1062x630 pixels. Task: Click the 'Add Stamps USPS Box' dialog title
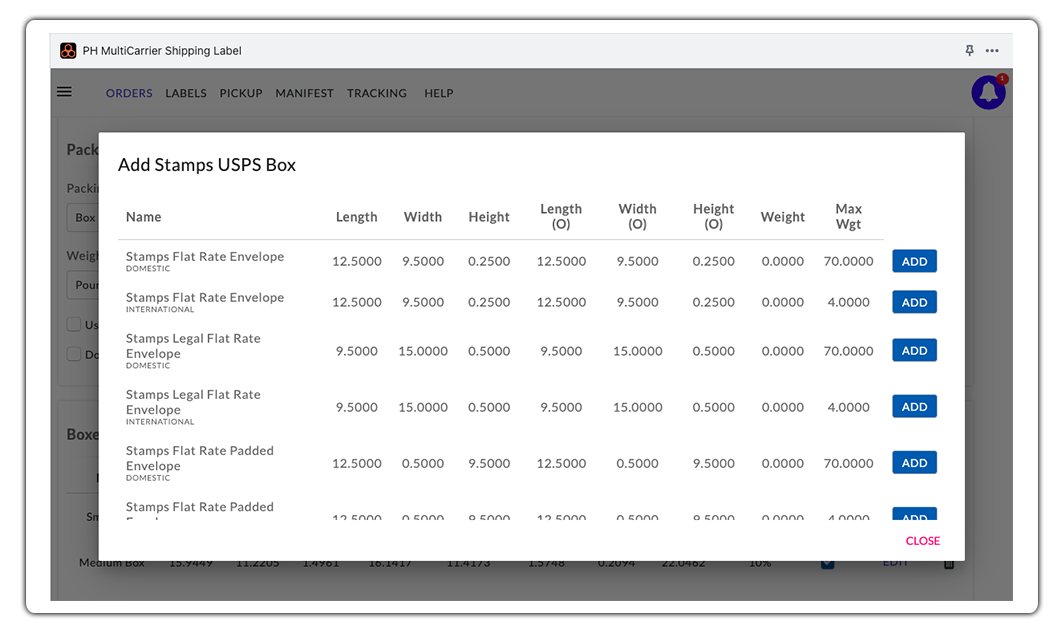coord(207,165)
